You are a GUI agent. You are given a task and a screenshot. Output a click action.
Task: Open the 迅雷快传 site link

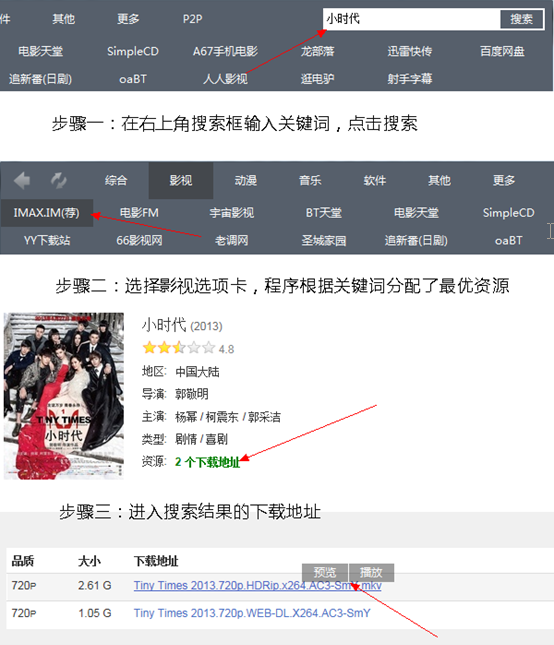point(410,51)
